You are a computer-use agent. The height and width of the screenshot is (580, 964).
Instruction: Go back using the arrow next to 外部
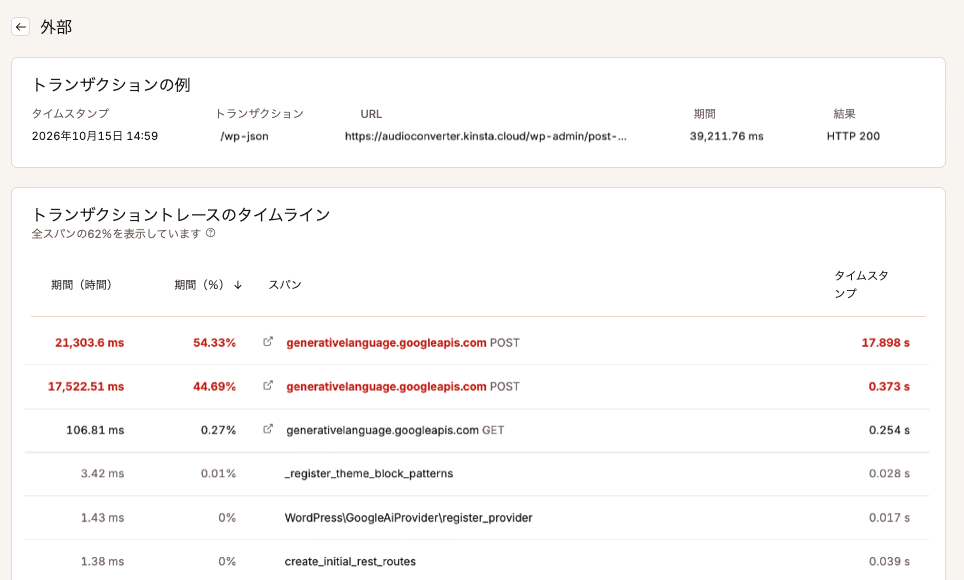pyautogui.click(x=21, y=27)
